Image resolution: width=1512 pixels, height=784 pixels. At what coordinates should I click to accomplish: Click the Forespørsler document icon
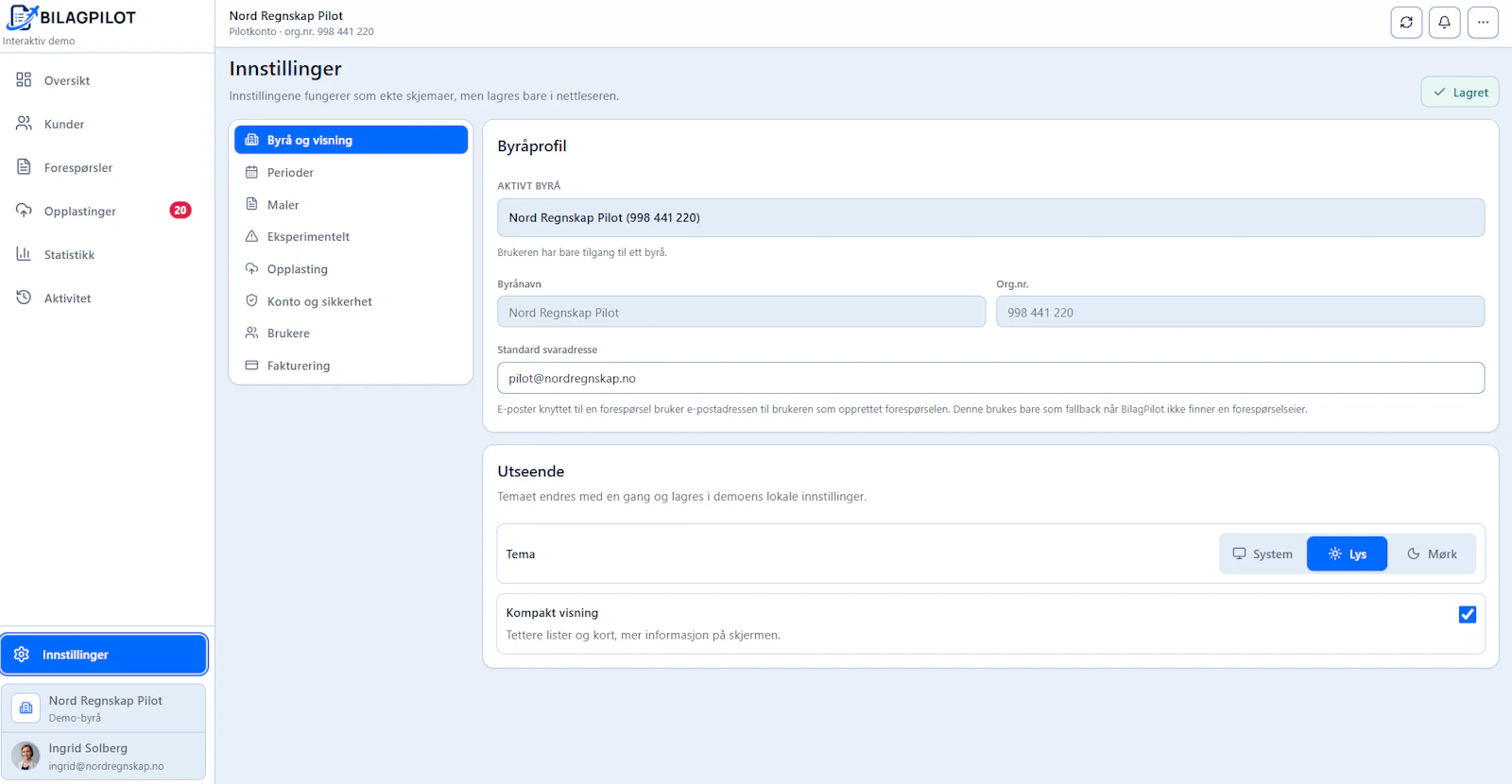tap(24, 166)
